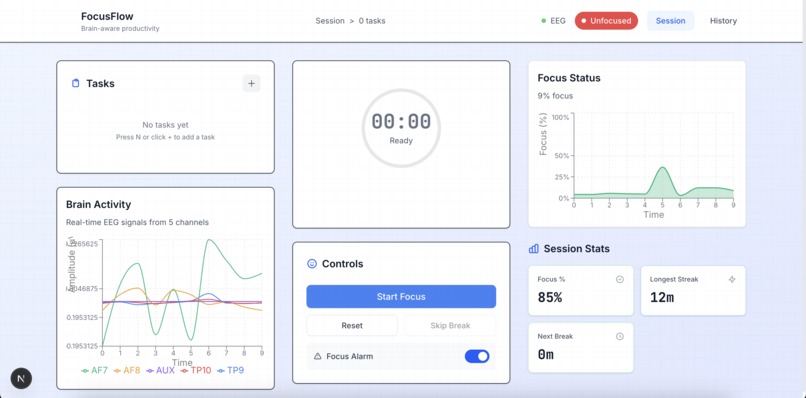806x398 pixels.
Task: Click the Session breadcrumb in header
Action: [330, 21]
